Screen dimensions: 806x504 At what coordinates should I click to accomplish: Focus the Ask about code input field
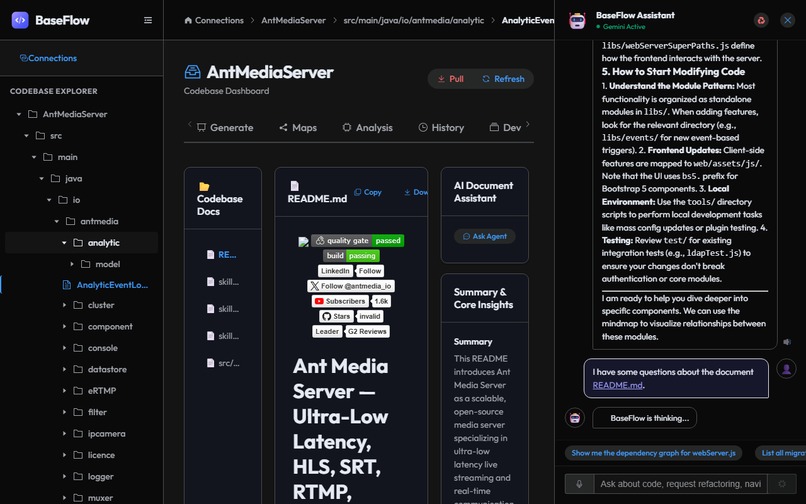pyautogui.click(x=681, y=484)
